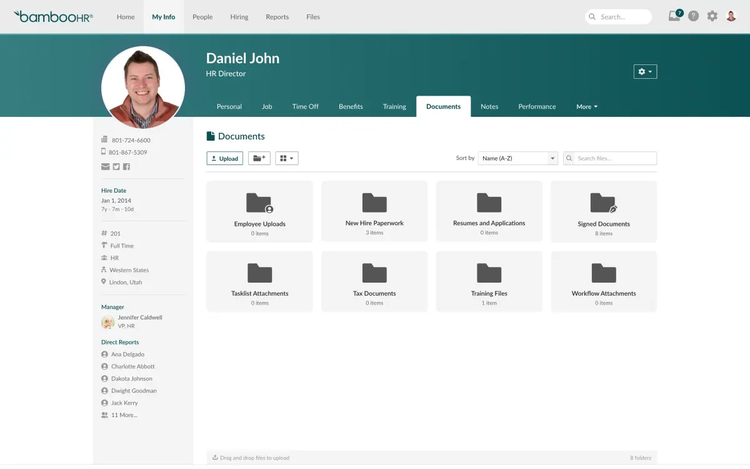Open the Sort by Name (A-Z) dropdown
The width and height of the screenshot is (750, 469).
click(518, 158)
